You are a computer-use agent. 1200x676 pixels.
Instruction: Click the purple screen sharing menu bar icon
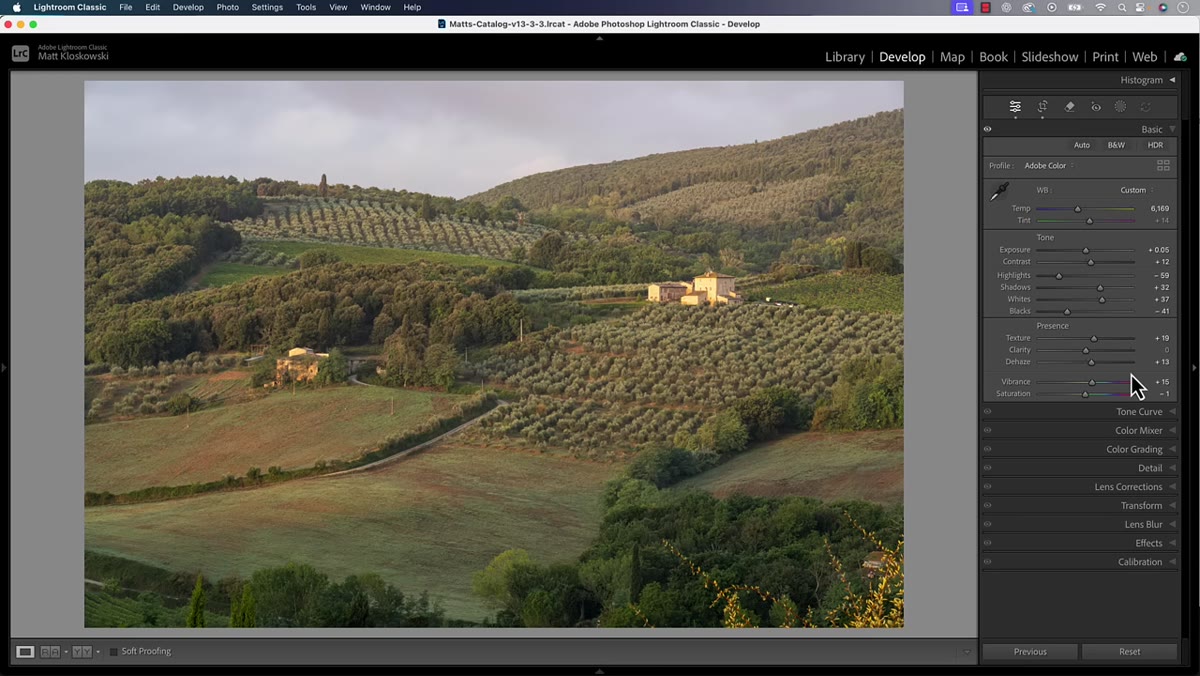(962, 7)
